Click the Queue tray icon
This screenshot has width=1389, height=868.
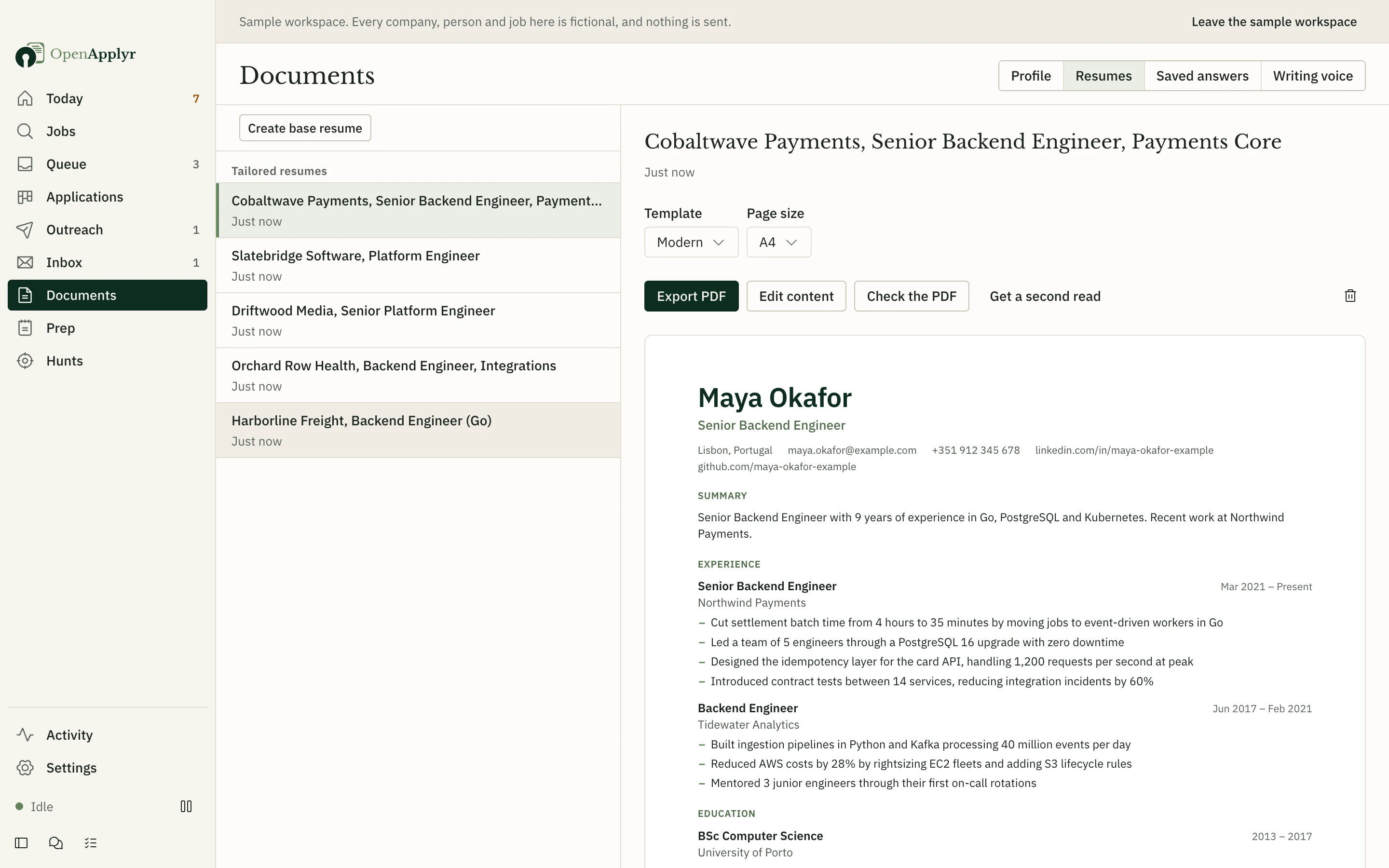25,163
